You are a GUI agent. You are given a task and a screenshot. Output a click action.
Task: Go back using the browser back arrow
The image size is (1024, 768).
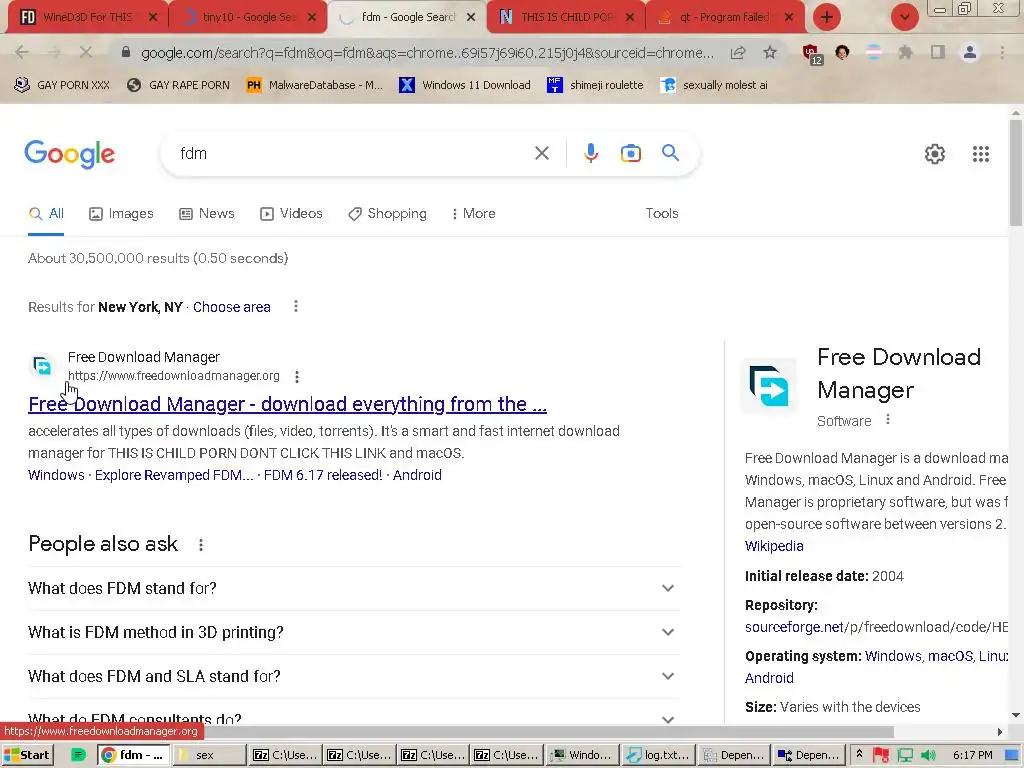point(22,52)
